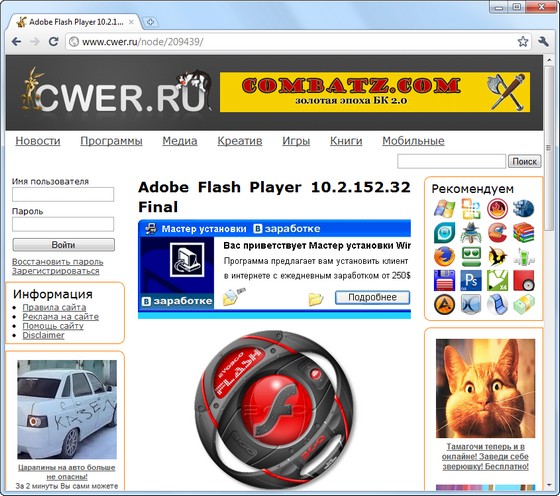The image size is (560, 496).
Task: Open the Игры menu item
Action: coord(296,141)
